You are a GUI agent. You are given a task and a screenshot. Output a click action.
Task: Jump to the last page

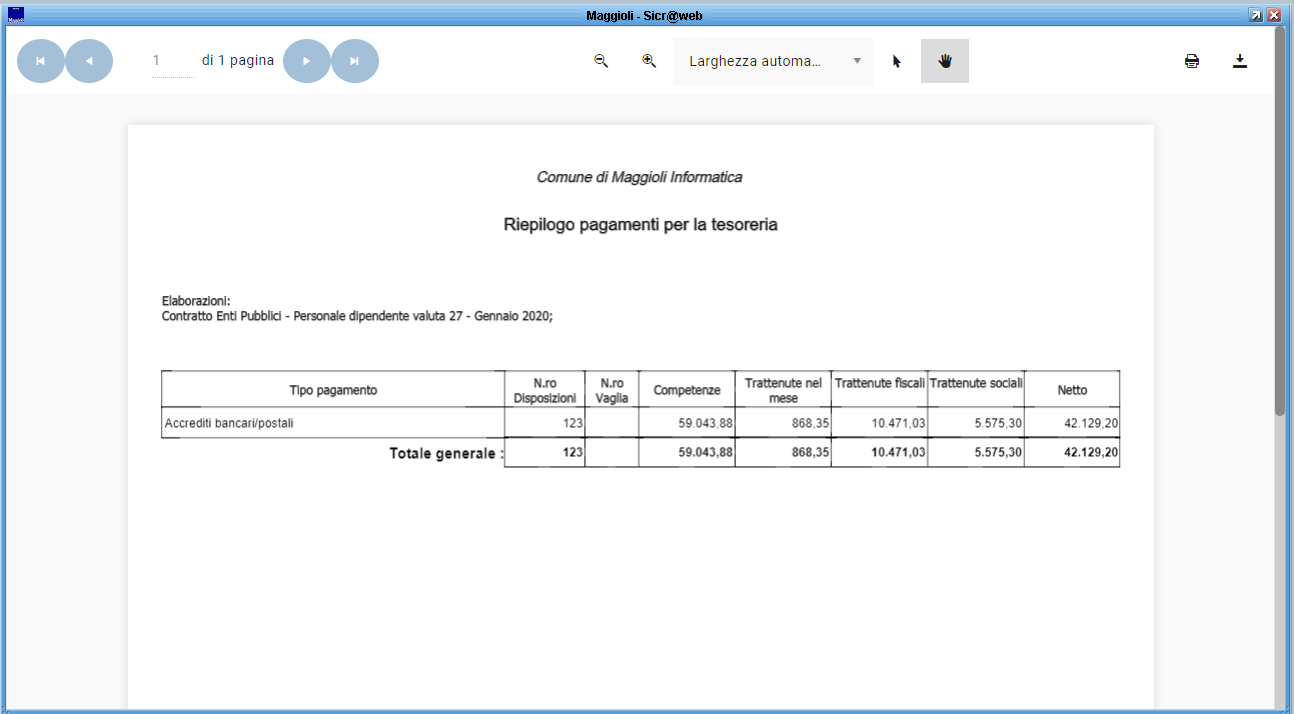click(355, 61)
